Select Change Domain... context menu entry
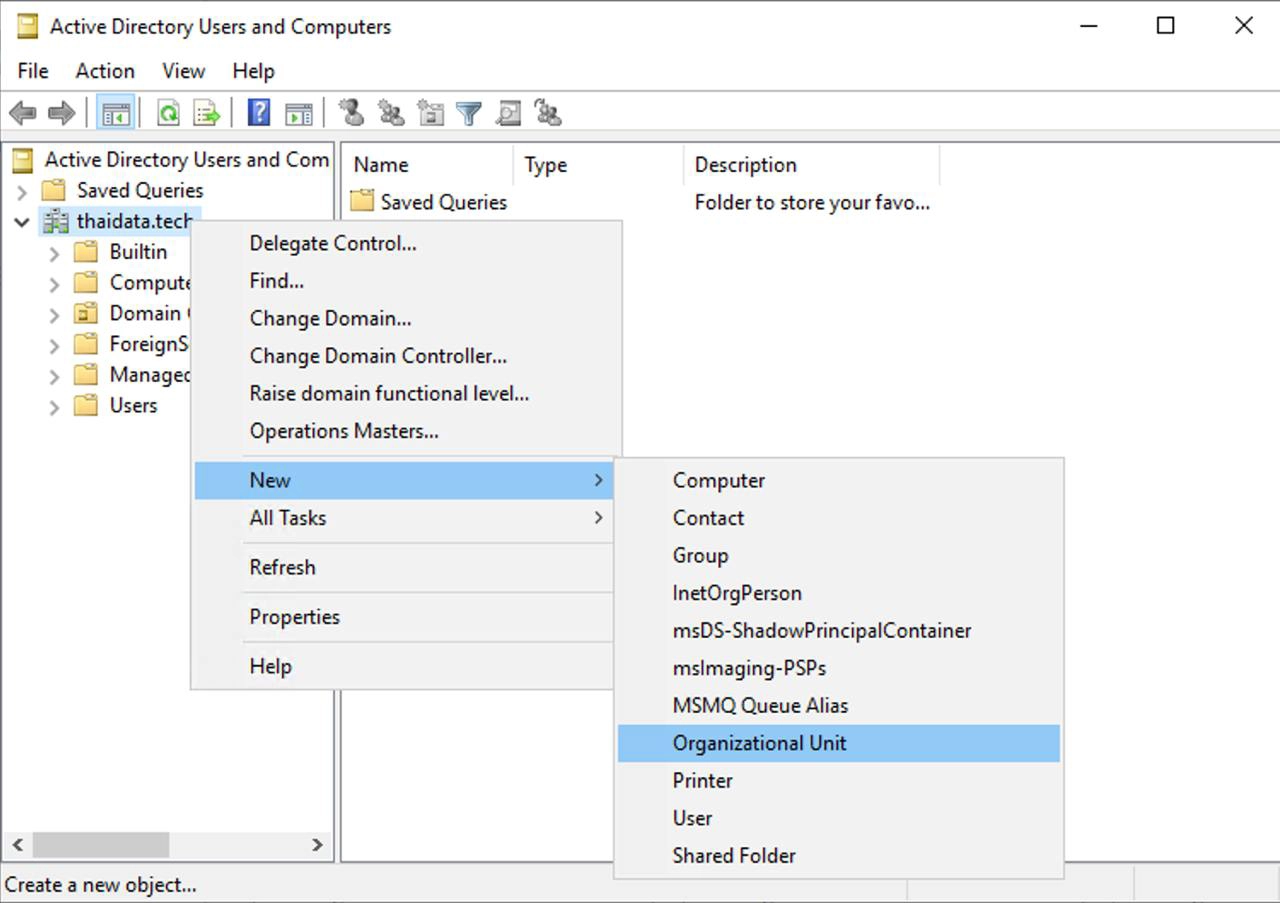The width and height of the screenshot is (1280, 903). [407, 319]
